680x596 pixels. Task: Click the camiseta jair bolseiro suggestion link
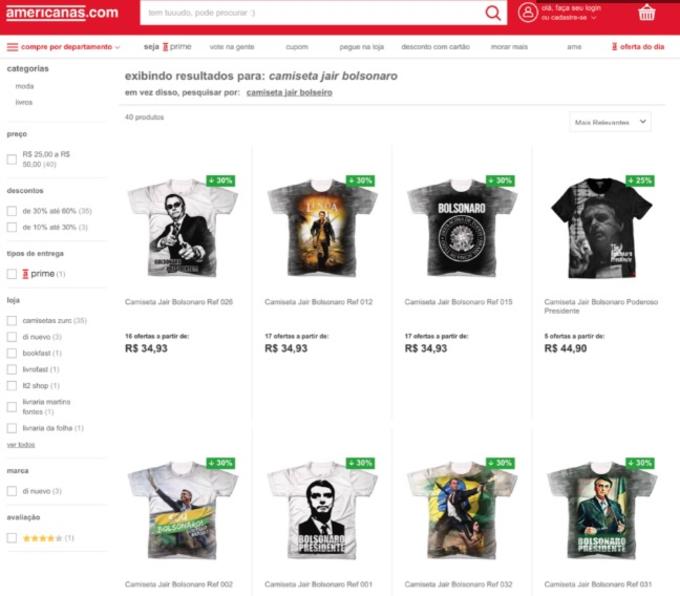[289, 93]
